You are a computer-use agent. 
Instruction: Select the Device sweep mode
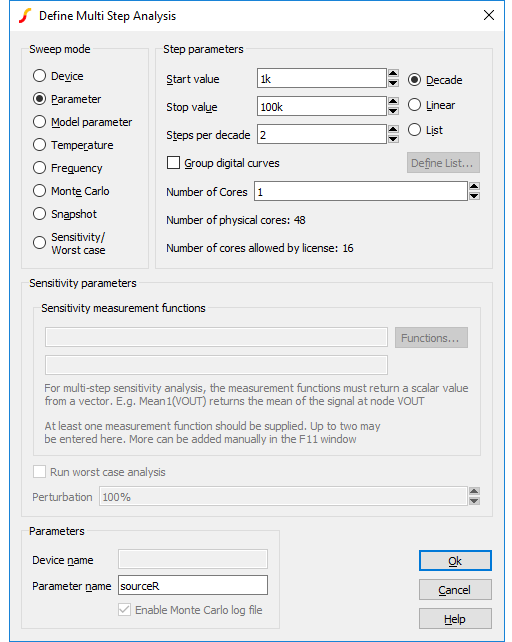click(x=39, y=76)
